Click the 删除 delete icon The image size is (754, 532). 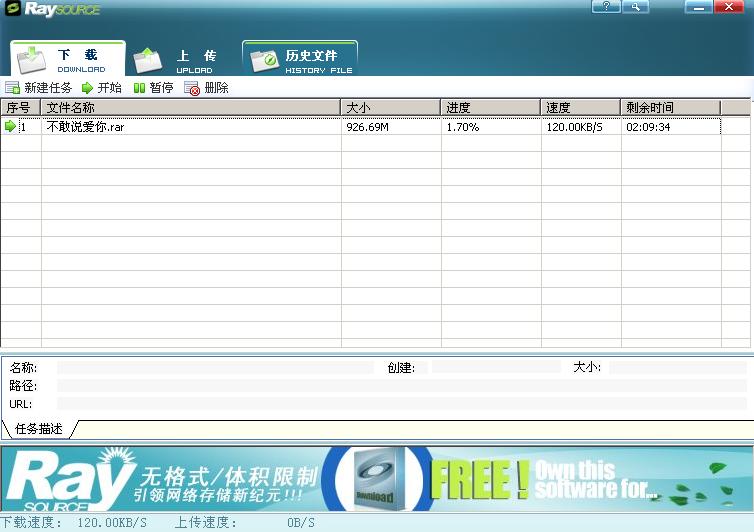[193, 88]
